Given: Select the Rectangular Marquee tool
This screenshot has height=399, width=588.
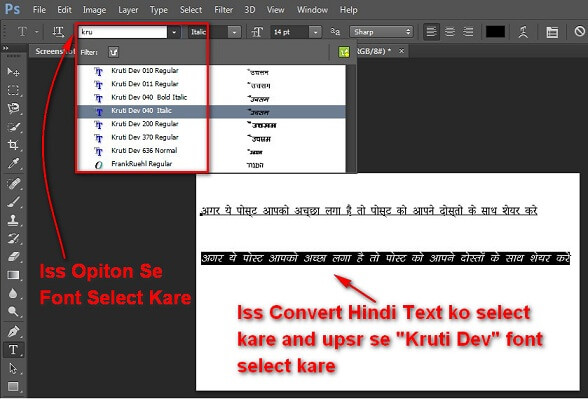Looking at the screenshot, I should [x=13, y=90].
